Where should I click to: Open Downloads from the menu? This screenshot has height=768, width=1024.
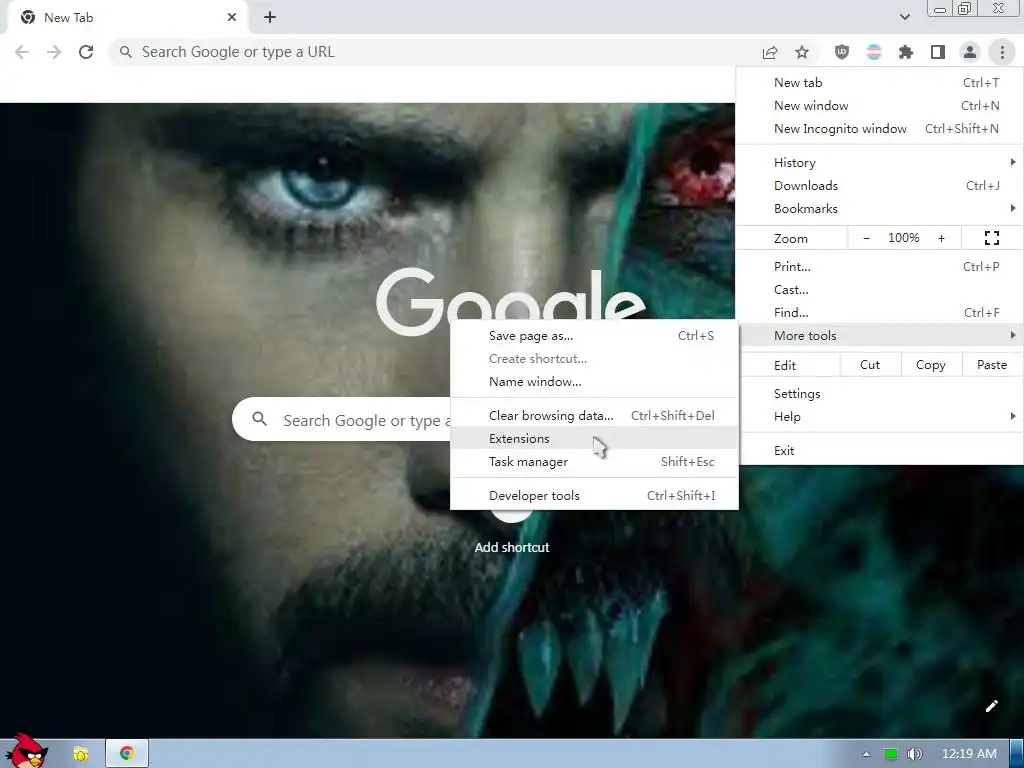pos(879,185)
